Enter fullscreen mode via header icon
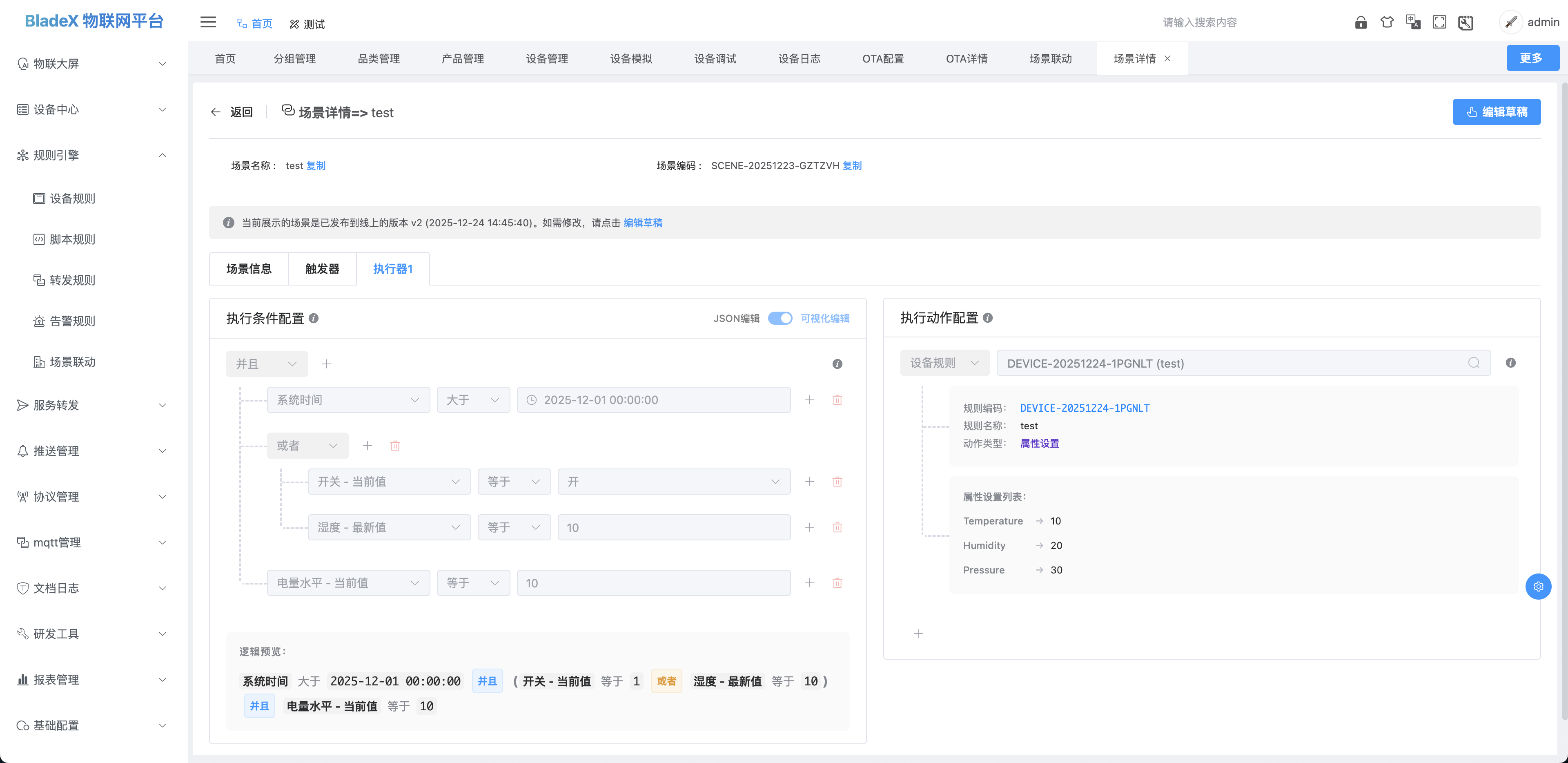This screenshot has width=1568, height=763. click(x=1439, y=22)
